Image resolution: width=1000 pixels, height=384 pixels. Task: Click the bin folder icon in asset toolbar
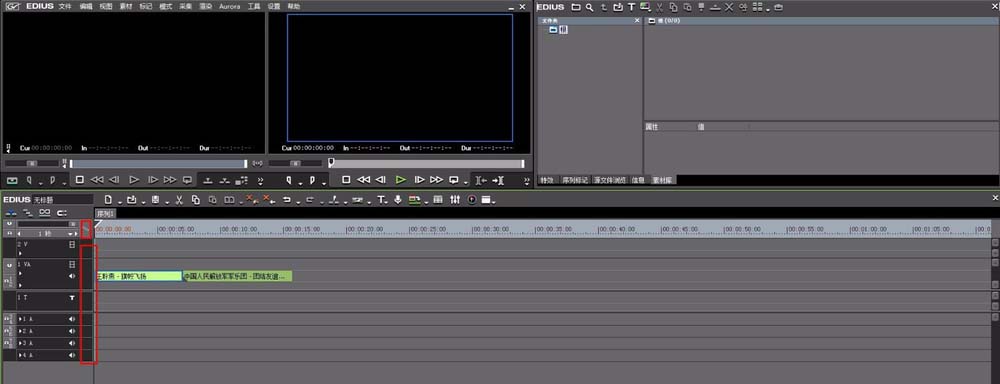click(576, 7)
